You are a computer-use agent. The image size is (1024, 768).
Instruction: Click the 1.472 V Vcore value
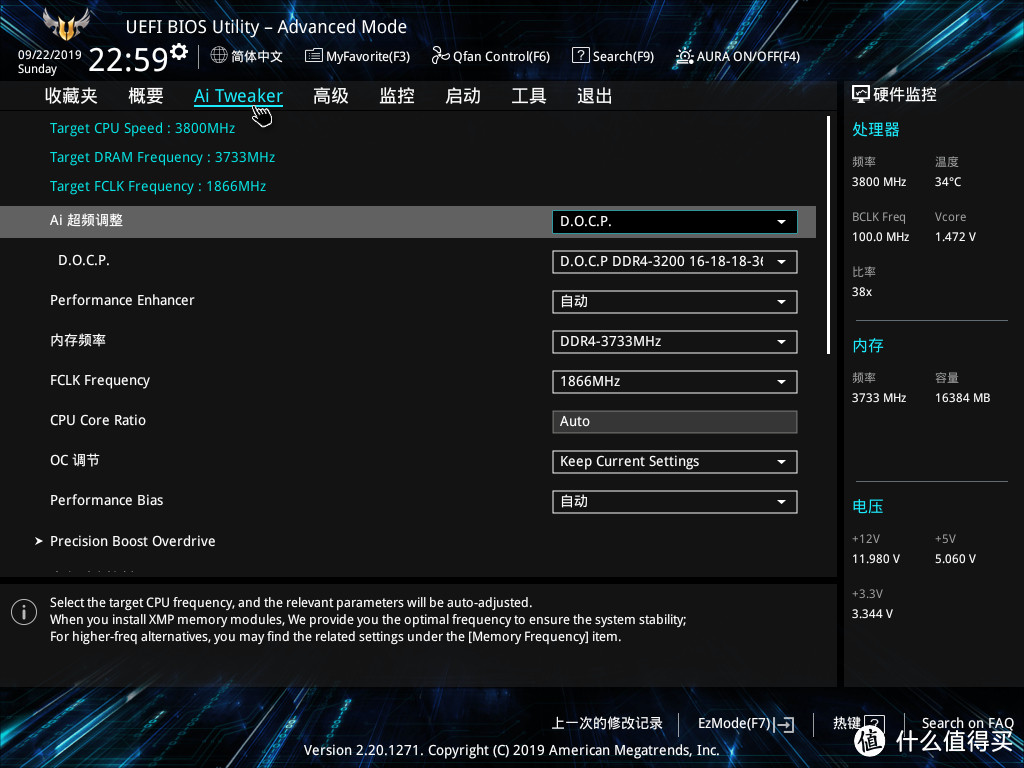tap(955, 236)
